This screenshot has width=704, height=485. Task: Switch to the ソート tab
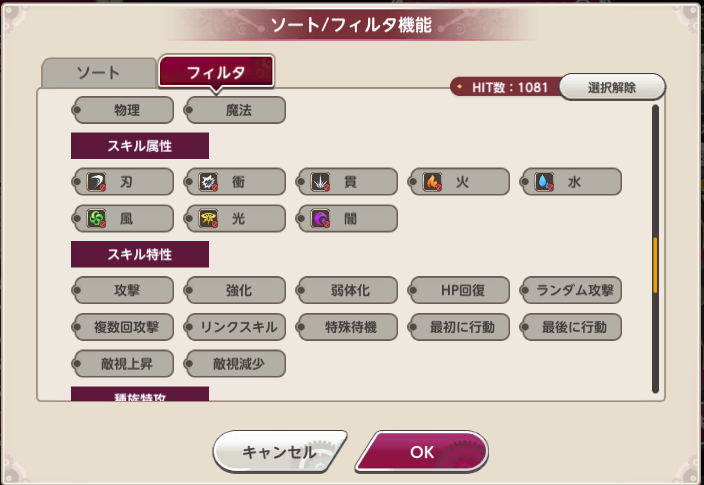[98, 73]
